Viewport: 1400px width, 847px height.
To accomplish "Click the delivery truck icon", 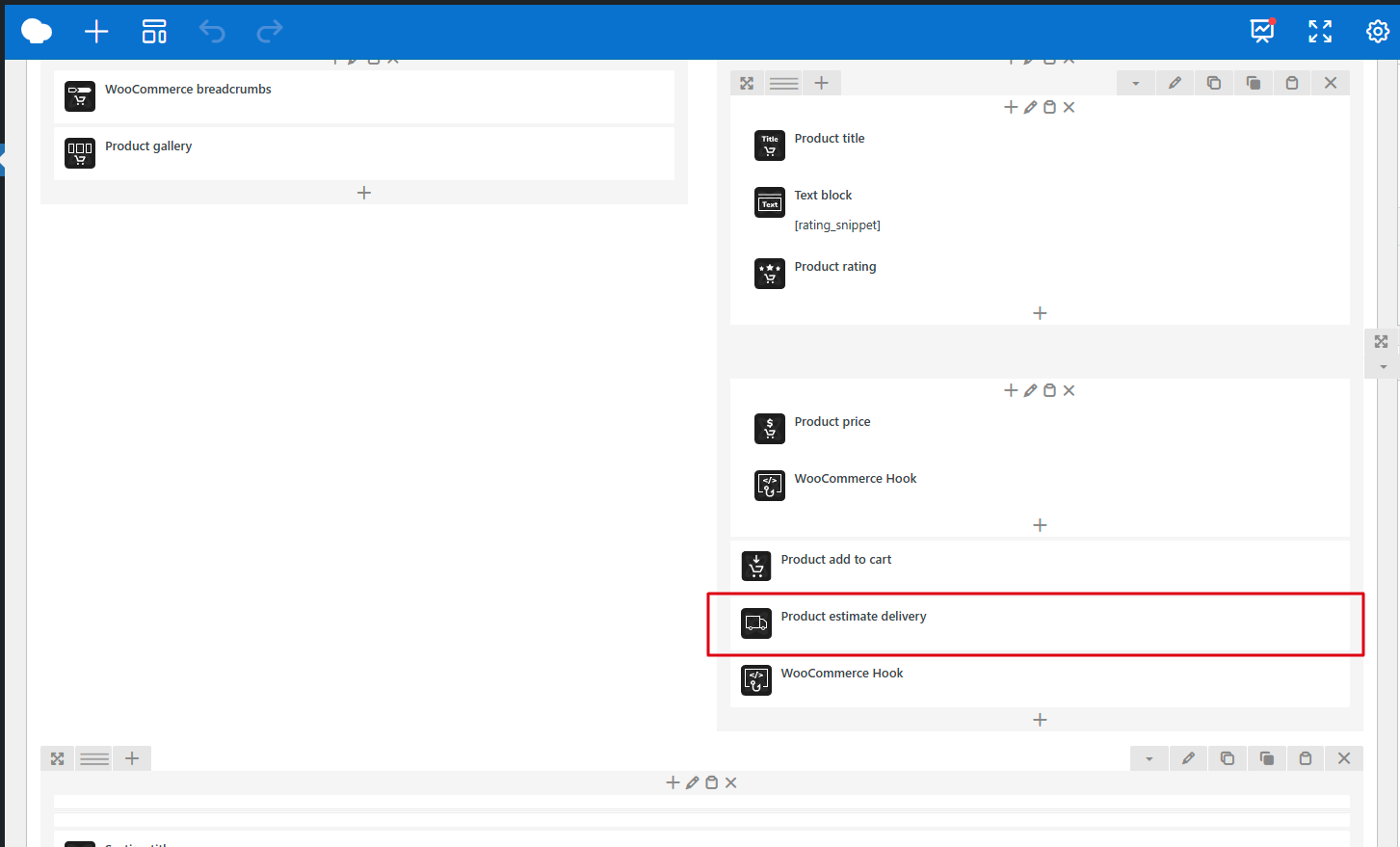I will [x=756, y=623].
